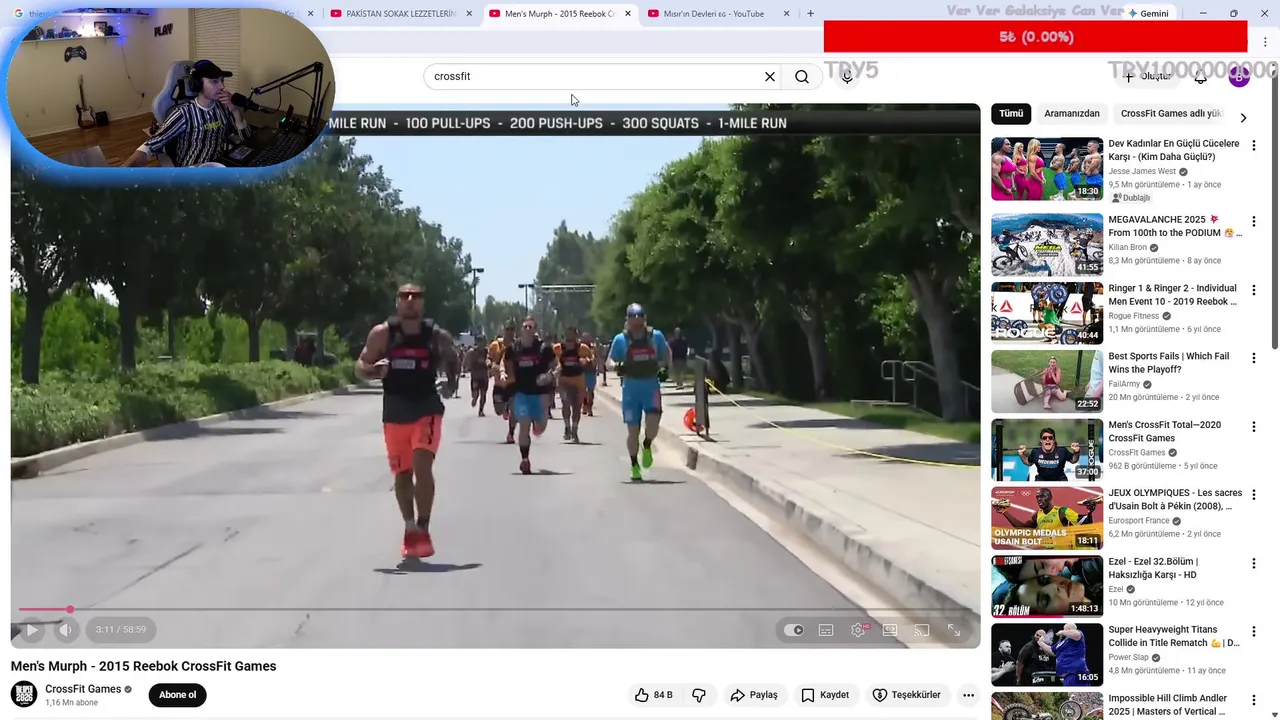The width and height of the screenshot is (1280, 720).
Task: Open Chrome three-dot menu
Action: pyautogui.click(x=1265, y=42)
